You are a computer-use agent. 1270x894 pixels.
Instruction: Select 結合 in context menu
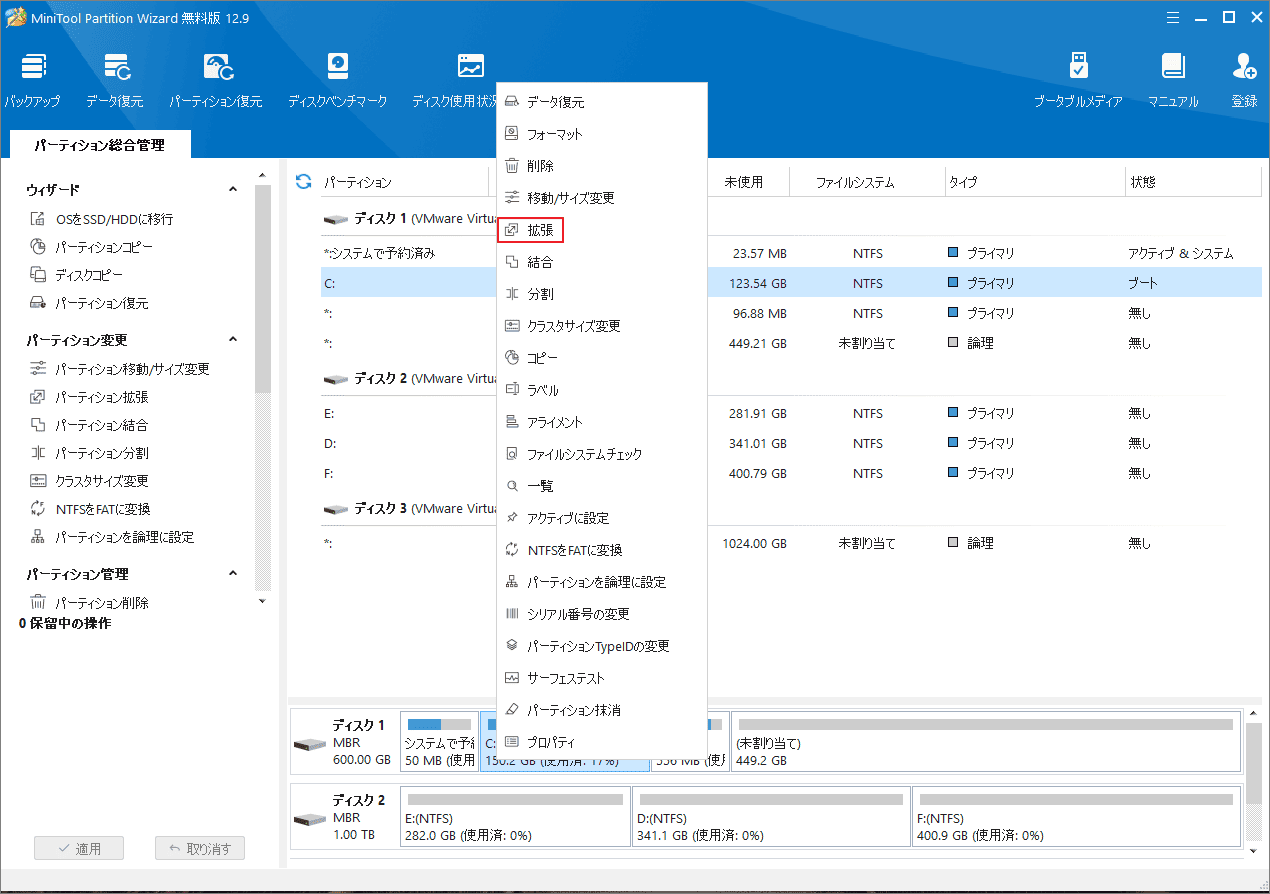(602, 262)
